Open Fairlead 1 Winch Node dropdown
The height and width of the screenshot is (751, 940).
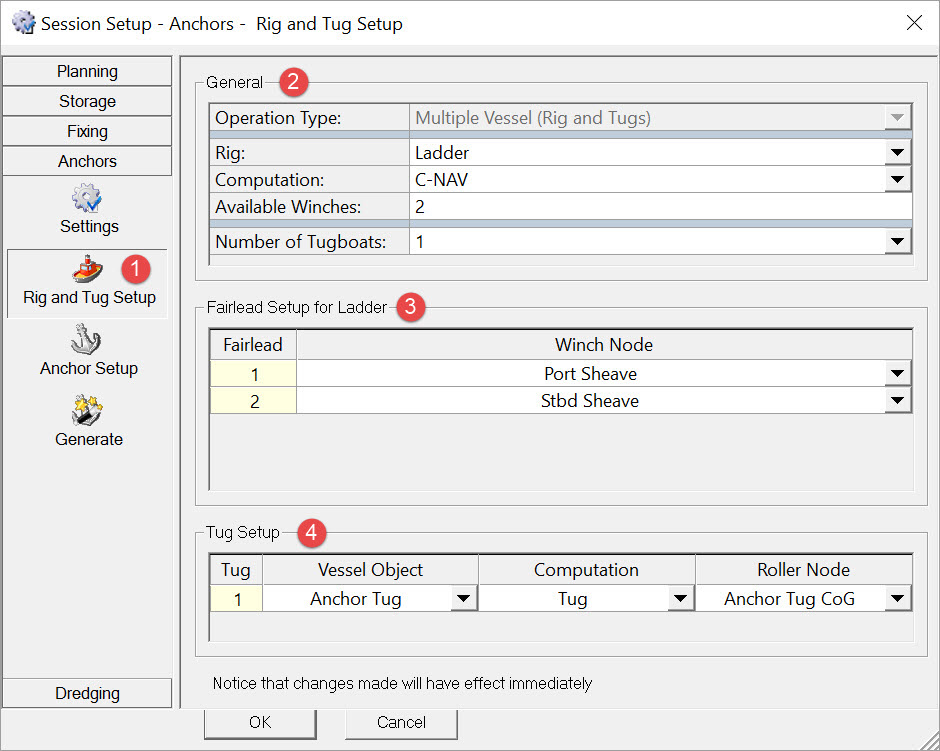click(898, 374)
